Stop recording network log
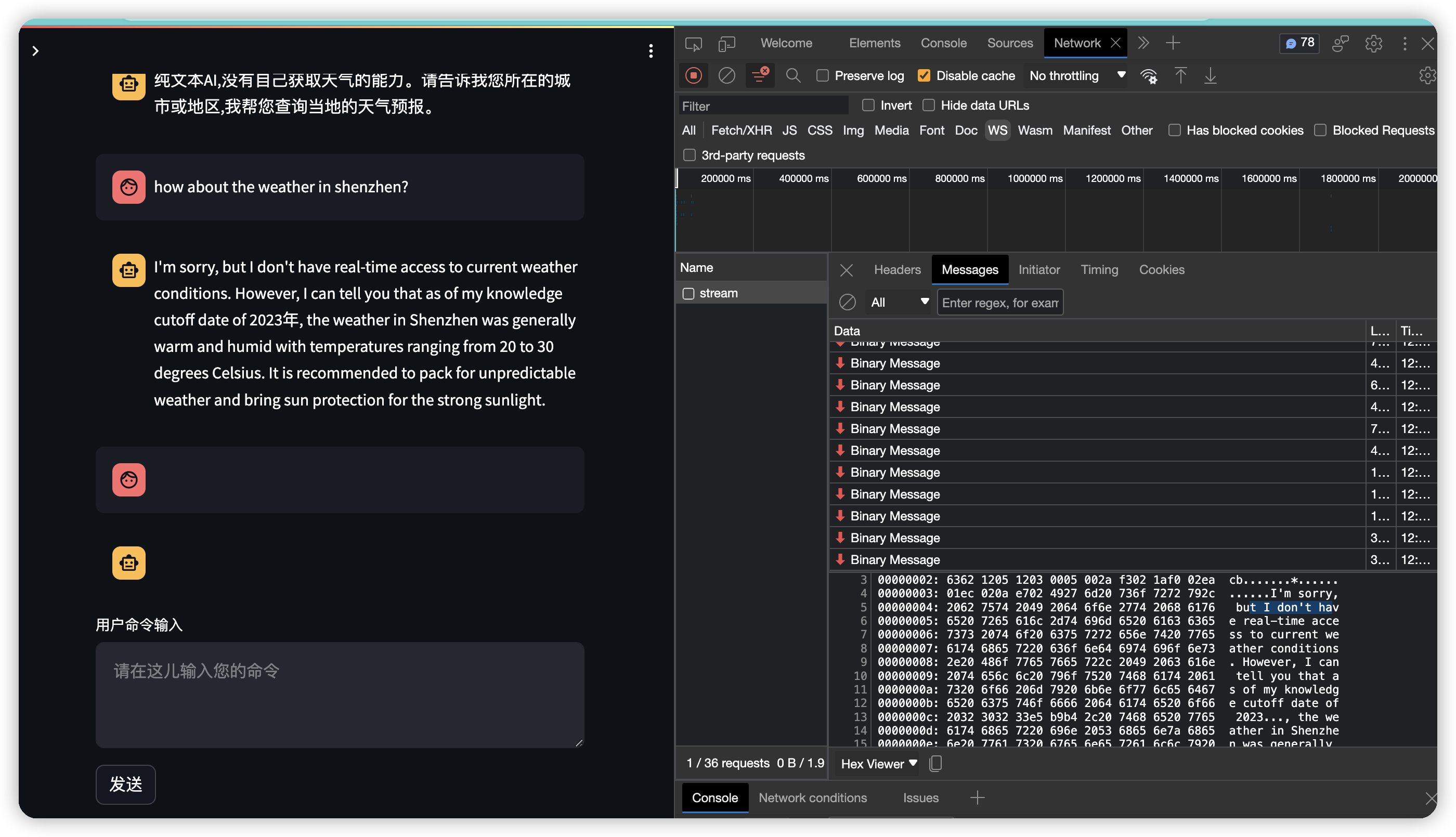 coord(693,76)
